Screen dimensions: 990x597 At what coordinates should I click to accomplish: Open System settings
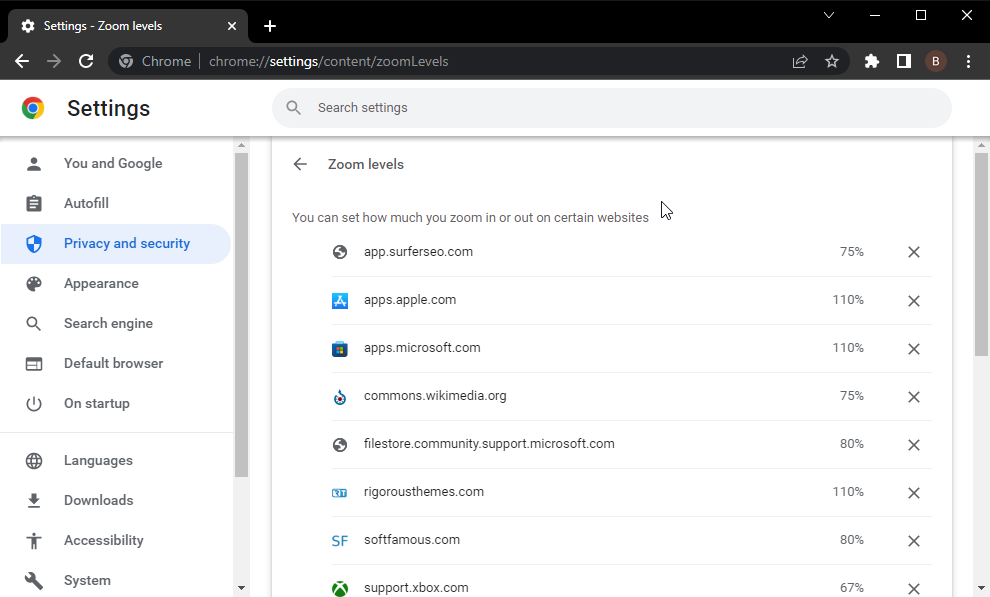pos(116,581)
